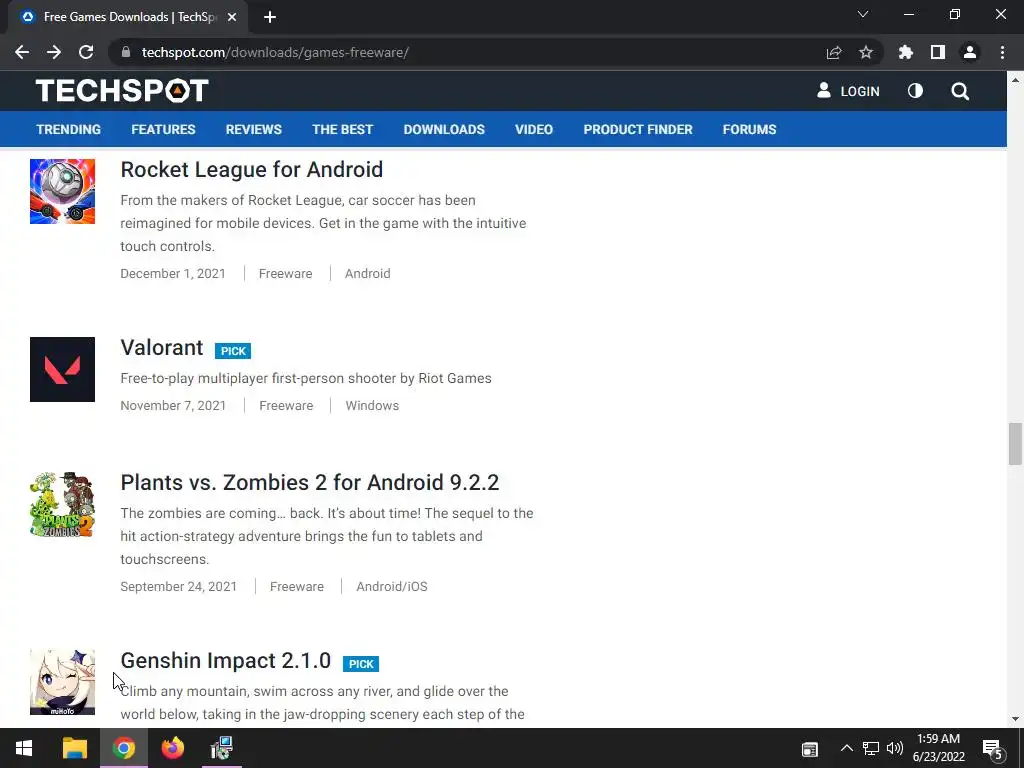Viewport: 1024px width, 768px height.
Task: Click 'Windows' platform text under Valorant
Action: click(x=372, y=406)
